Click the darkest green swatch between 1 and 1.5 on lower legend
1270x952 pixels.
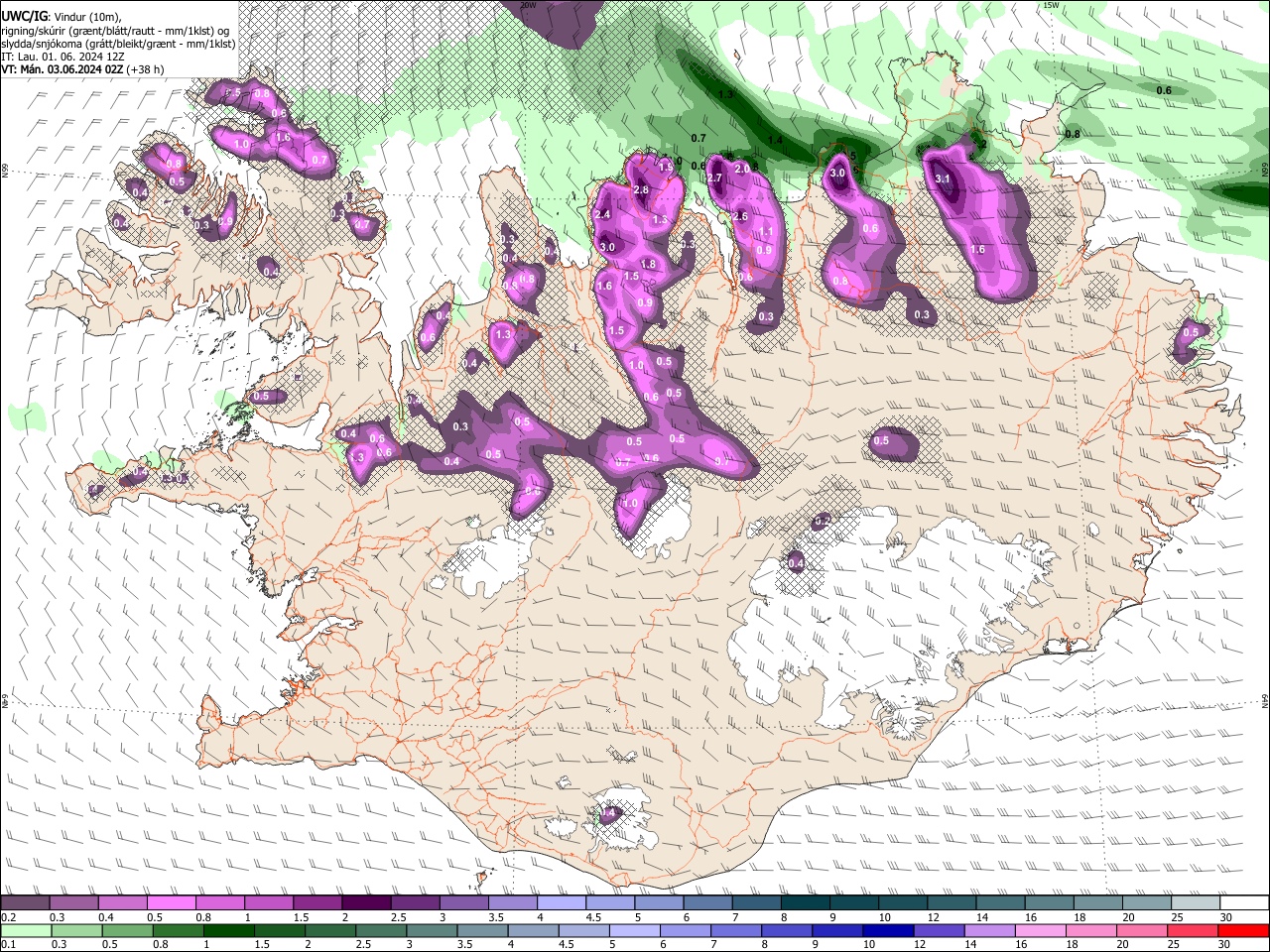[228, 931]
